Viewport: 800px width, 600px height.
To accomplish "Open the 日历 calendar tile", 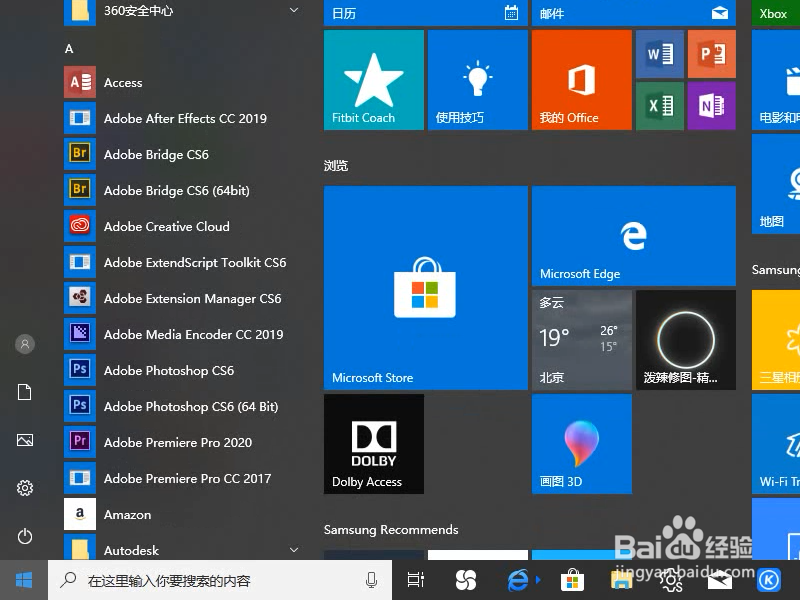I will [x=426, y=13].
